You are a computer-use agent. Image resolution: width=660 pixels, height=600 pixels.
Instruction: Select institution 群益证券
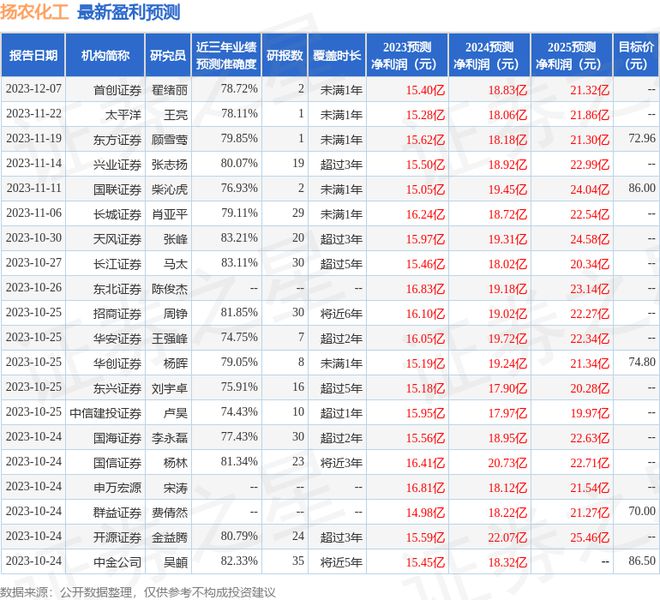click(117, 512)
